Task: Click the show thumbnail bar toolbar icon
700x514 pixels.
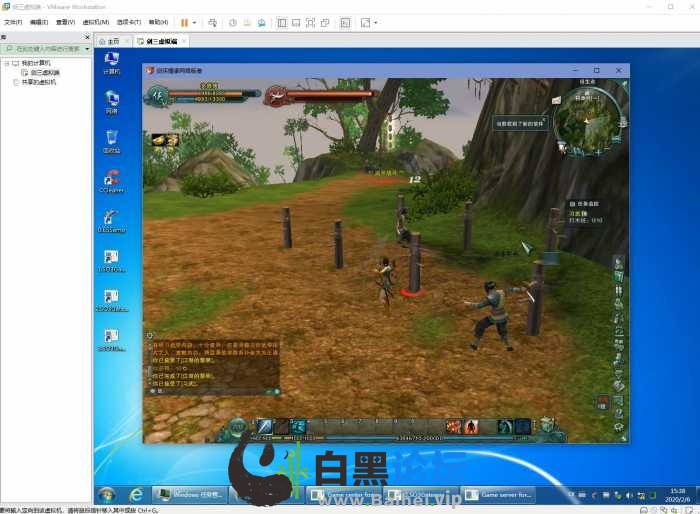Action: click(296, 22)
